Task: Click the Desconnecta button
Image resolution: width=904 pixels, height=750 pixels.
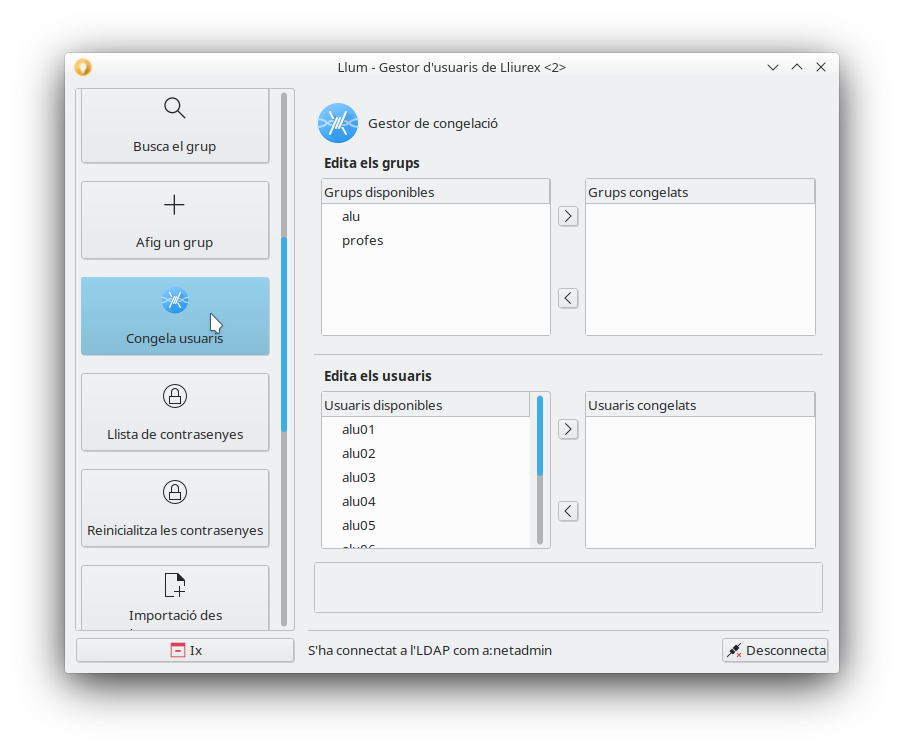Action: (x=775, y=650)
